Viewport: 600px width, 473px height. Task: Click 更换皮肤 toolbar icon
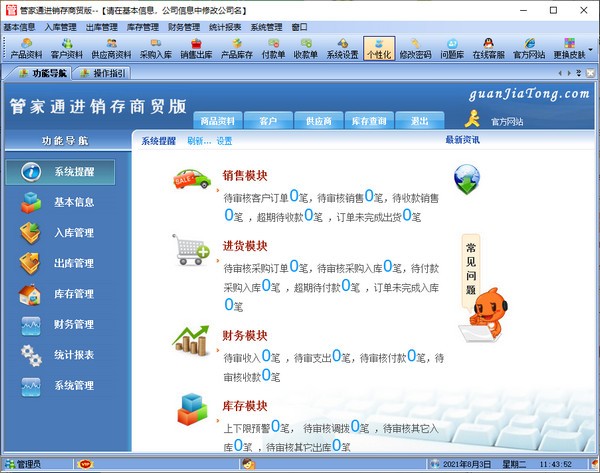tap(569, 49)
